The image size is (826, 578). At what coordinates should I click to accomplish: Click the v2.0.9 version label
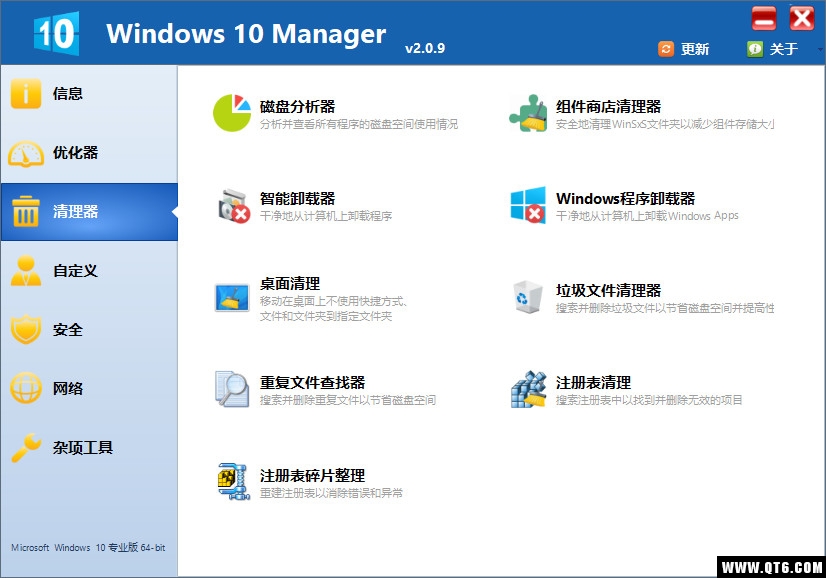point(425,48)
